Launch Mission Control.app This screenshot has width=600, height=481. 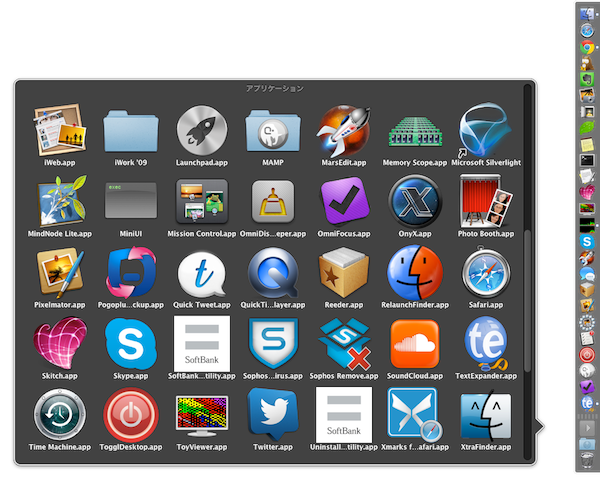coord(202,202)
